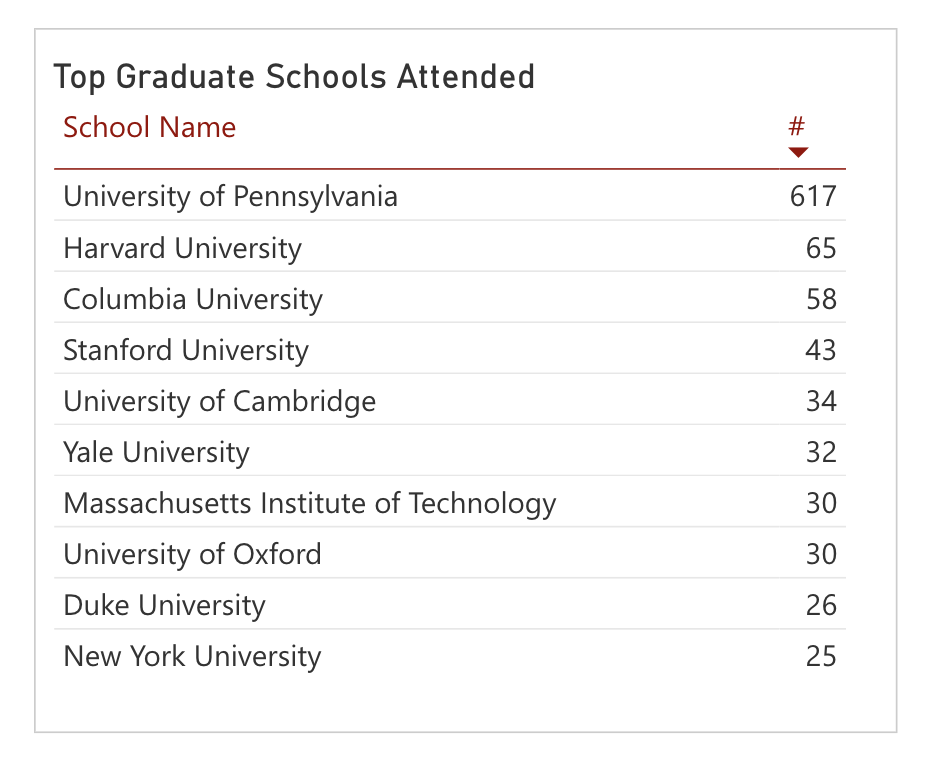The width and height of the screenshot is (934, 770).
Task: Click the 43 count for Stanford
Action: tap(821, 350)
